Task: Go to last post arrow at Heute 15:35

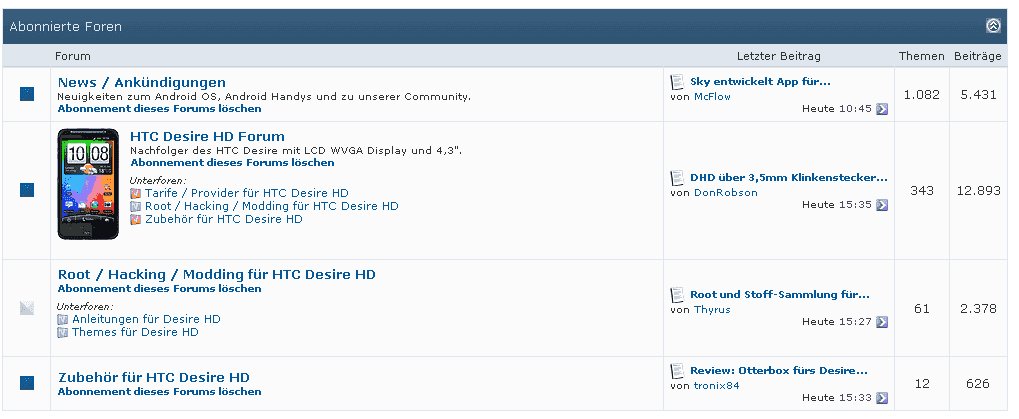Action: (882, 205)
